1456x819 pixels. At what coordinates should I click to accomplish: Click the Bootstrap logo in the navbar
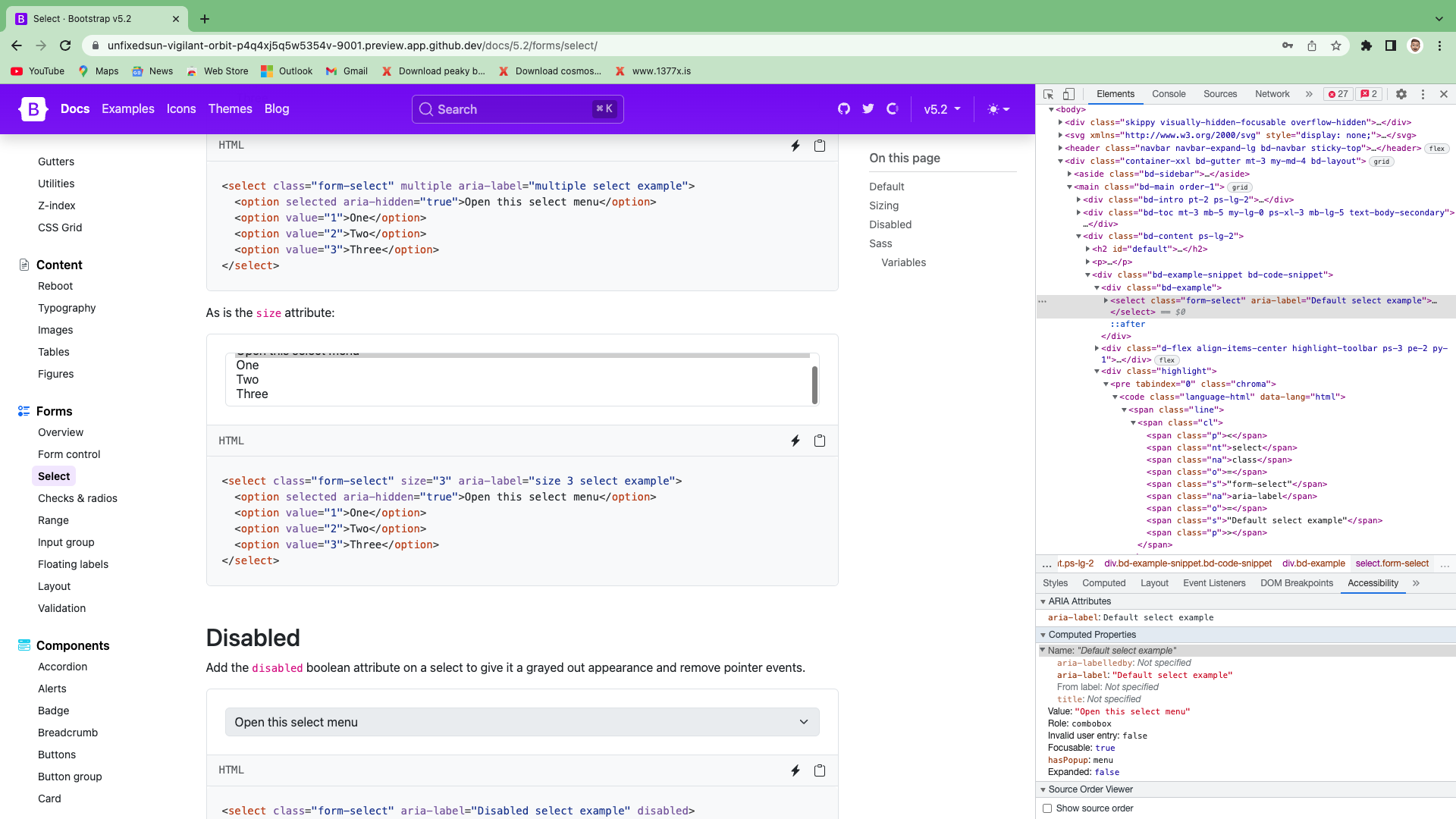[x=33, y=108]
